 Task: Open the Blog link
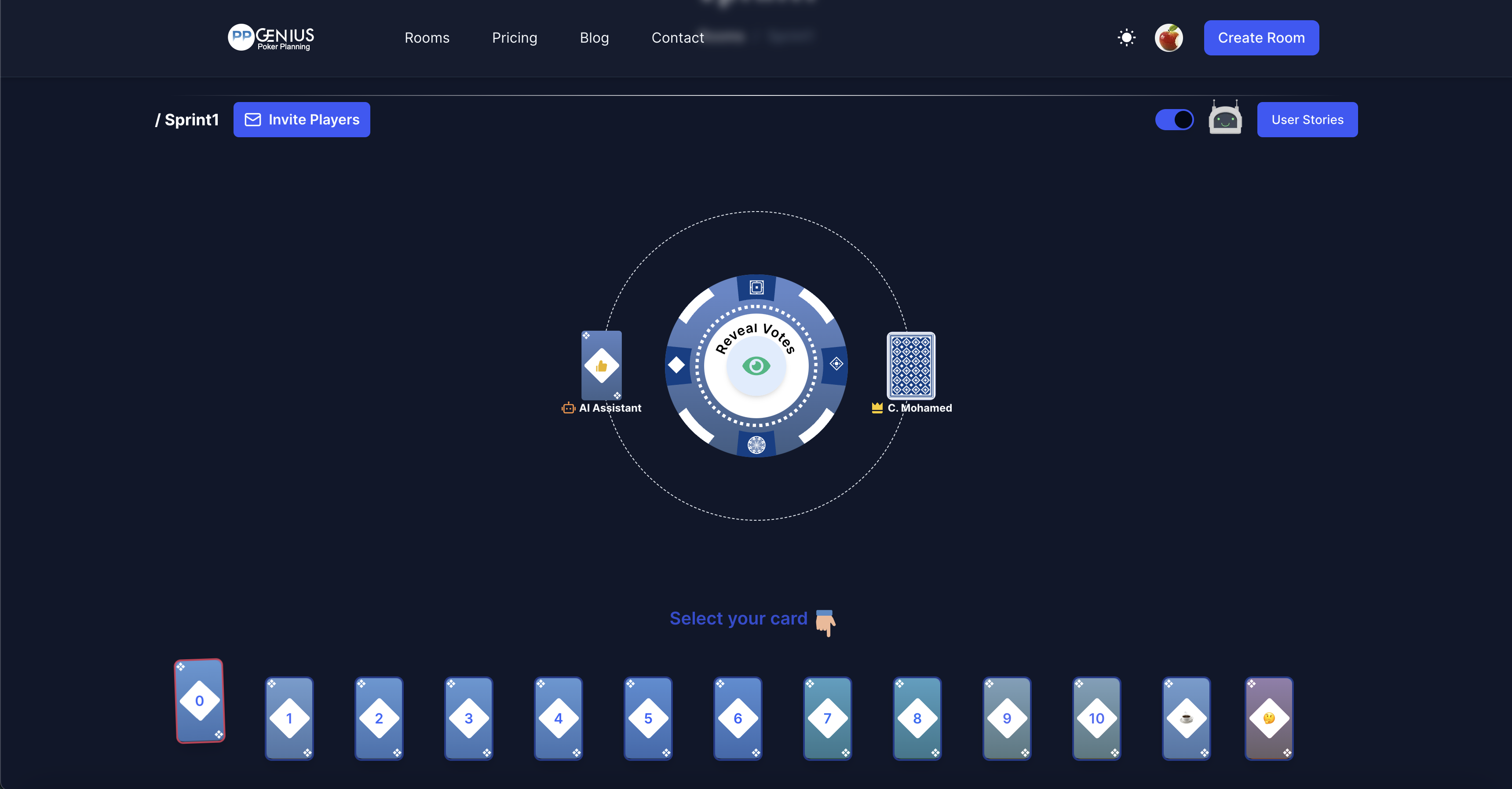click(x=594, y=37)
